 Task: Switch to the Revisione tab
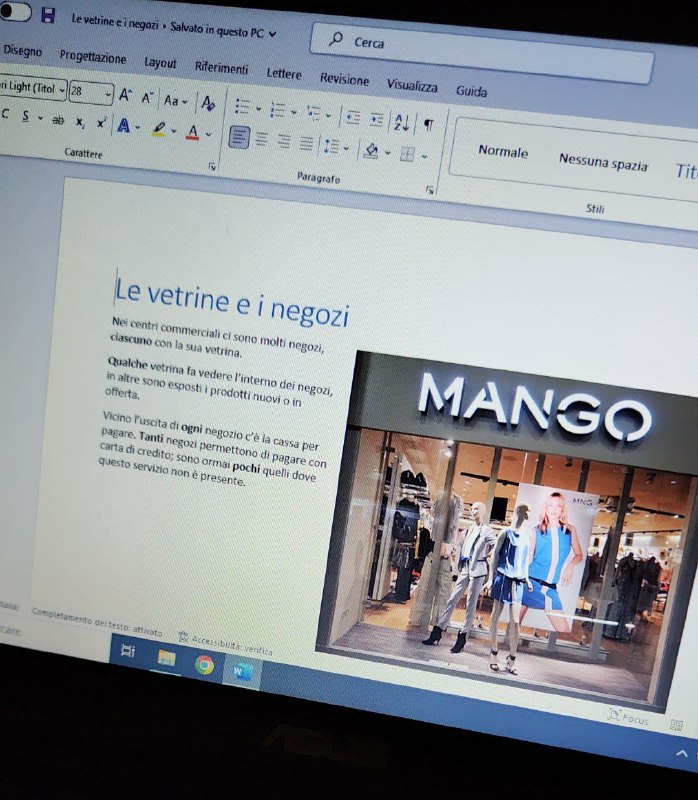tap(344, 78)
